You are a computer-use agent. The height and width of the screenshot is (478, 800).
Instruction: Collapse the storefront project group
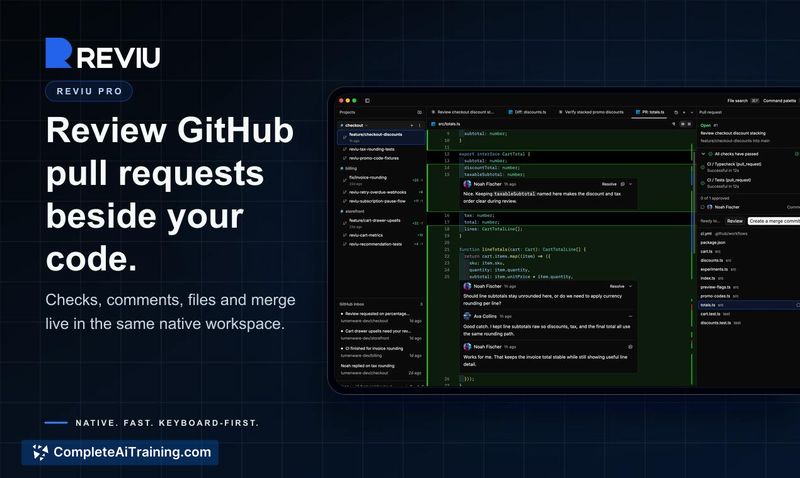point(352,211)
